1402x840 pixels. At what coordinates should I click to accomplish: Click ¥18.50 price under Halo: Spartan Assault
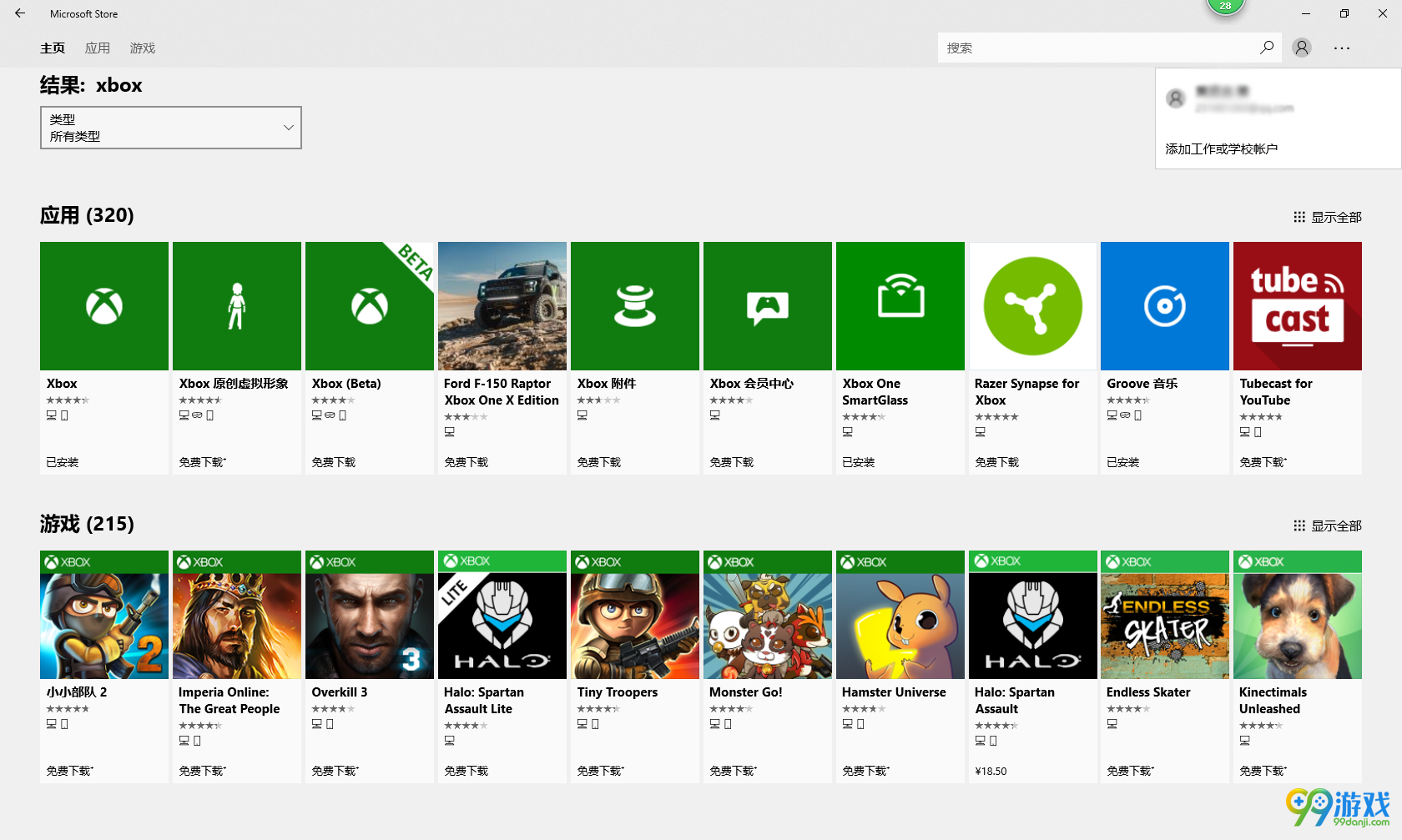click(991, 771)
